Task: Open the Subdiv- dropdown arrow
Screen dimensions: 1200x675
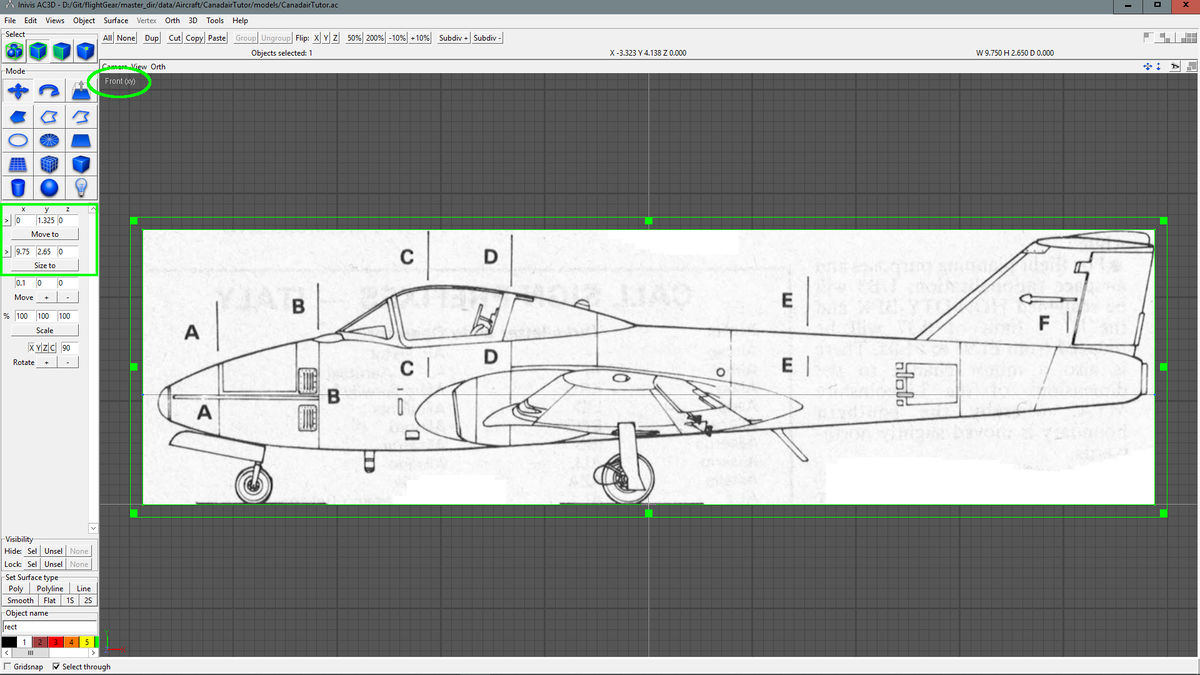Action: [501, 38]
